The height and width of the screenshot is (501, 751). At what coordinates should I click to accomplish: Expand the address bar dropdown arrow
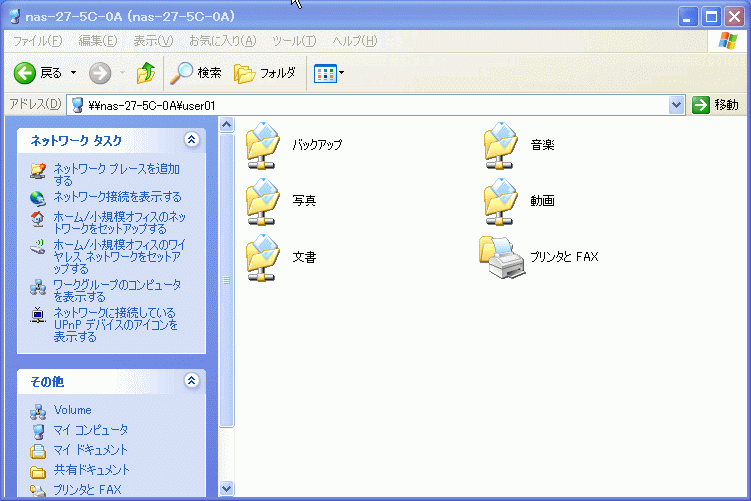pos(676,105)
